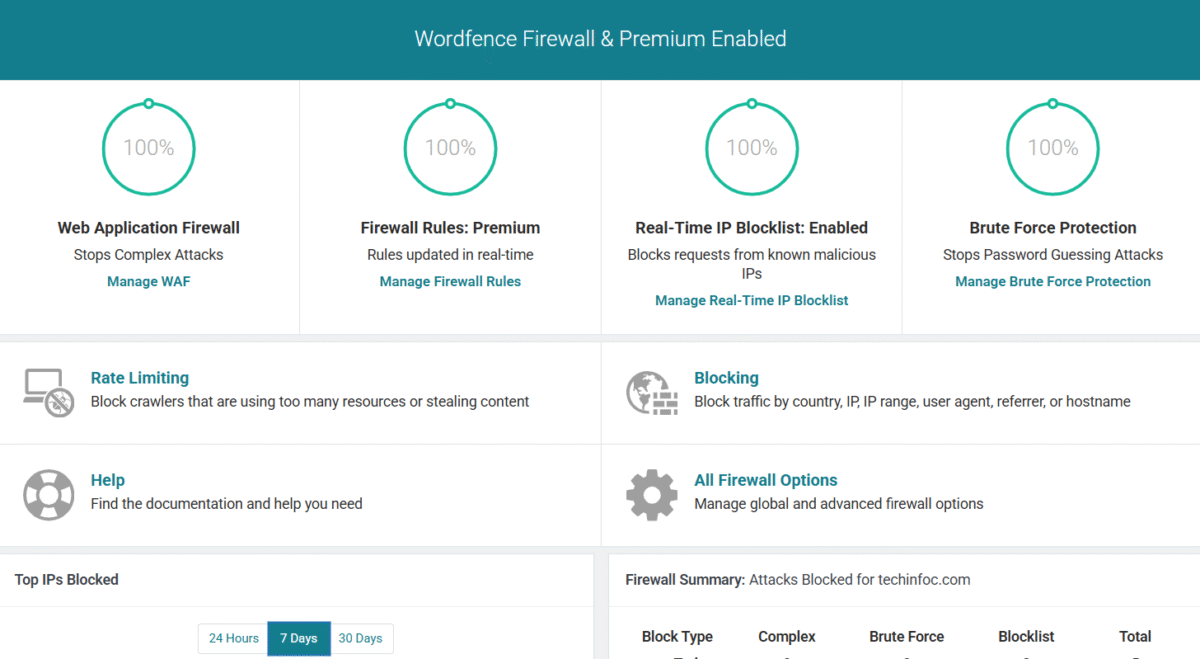Click the Rate Limiting monitor icon
This screenshot has height=659, width=1200.
(x=48, y=392)
